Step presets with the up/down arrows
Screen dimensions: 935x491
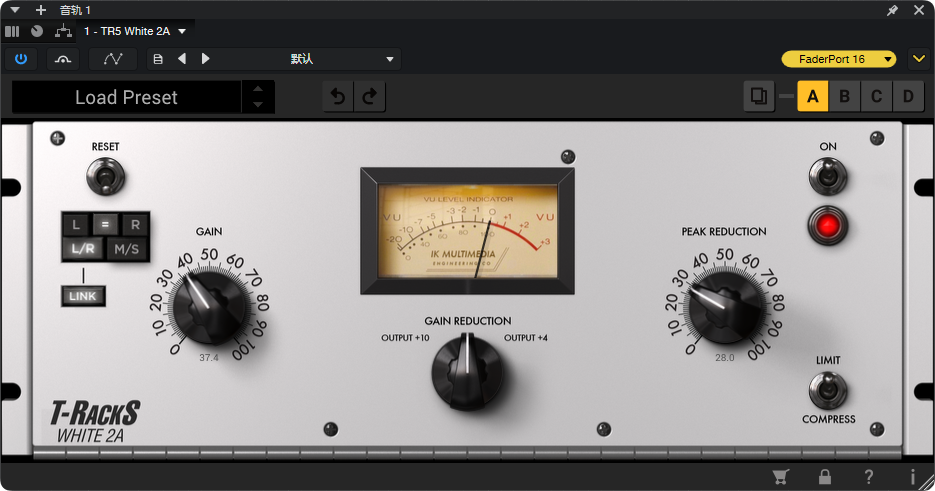point(258,97)
